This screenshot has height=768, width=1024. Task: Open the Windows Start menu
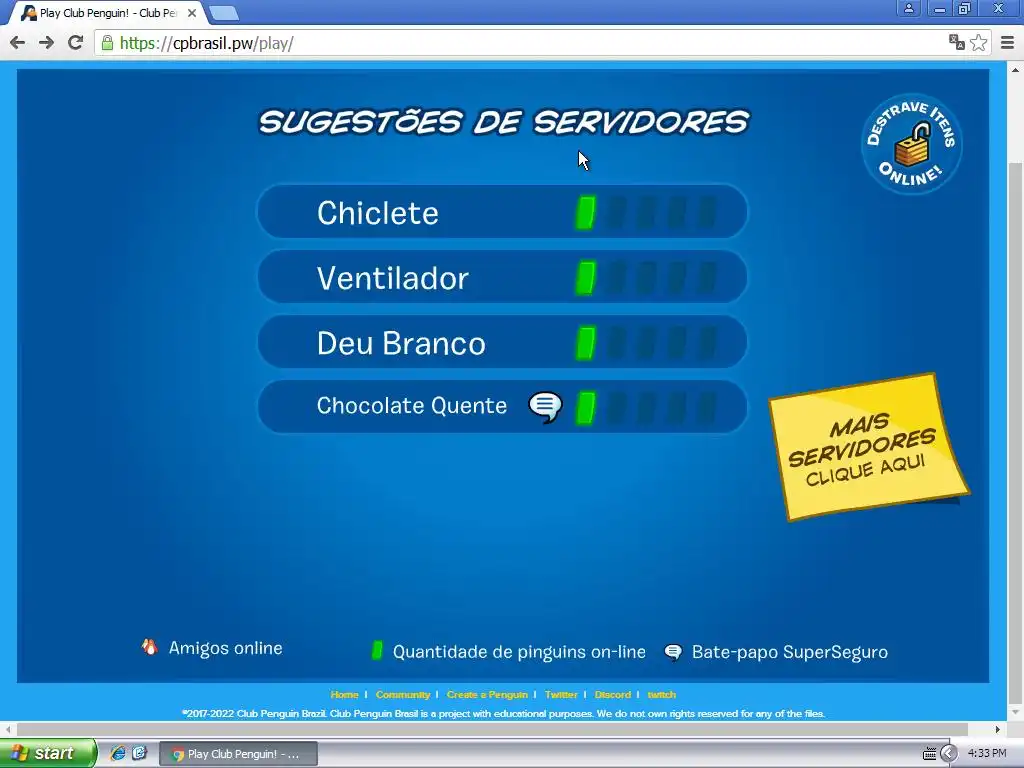click(x=48, y=753)
